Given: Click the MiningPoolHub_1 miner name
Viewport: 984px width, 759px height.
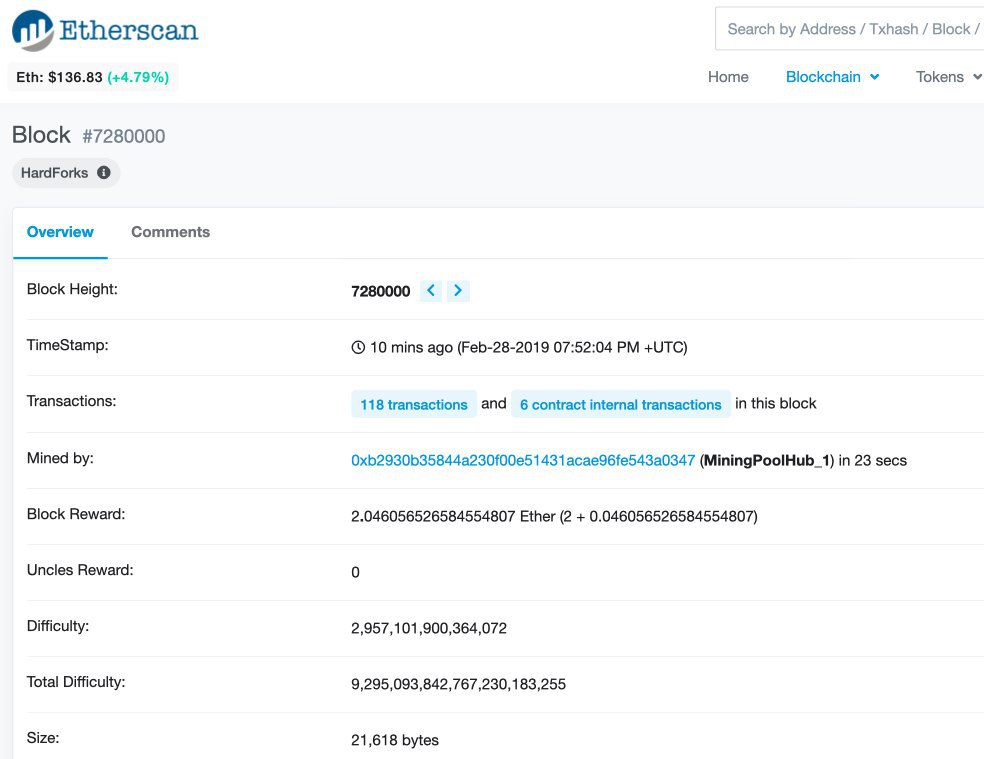Looking at the screenshot, I should click(x=767, y=461).
